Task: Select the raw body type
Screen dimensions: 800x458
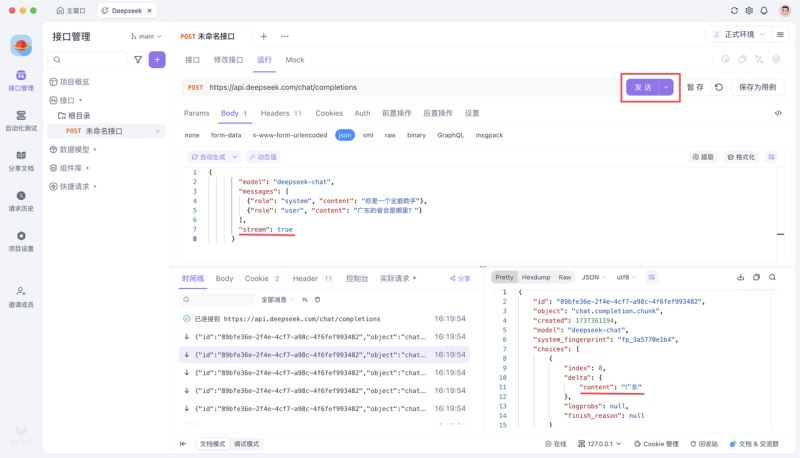Action: (390, 135)
